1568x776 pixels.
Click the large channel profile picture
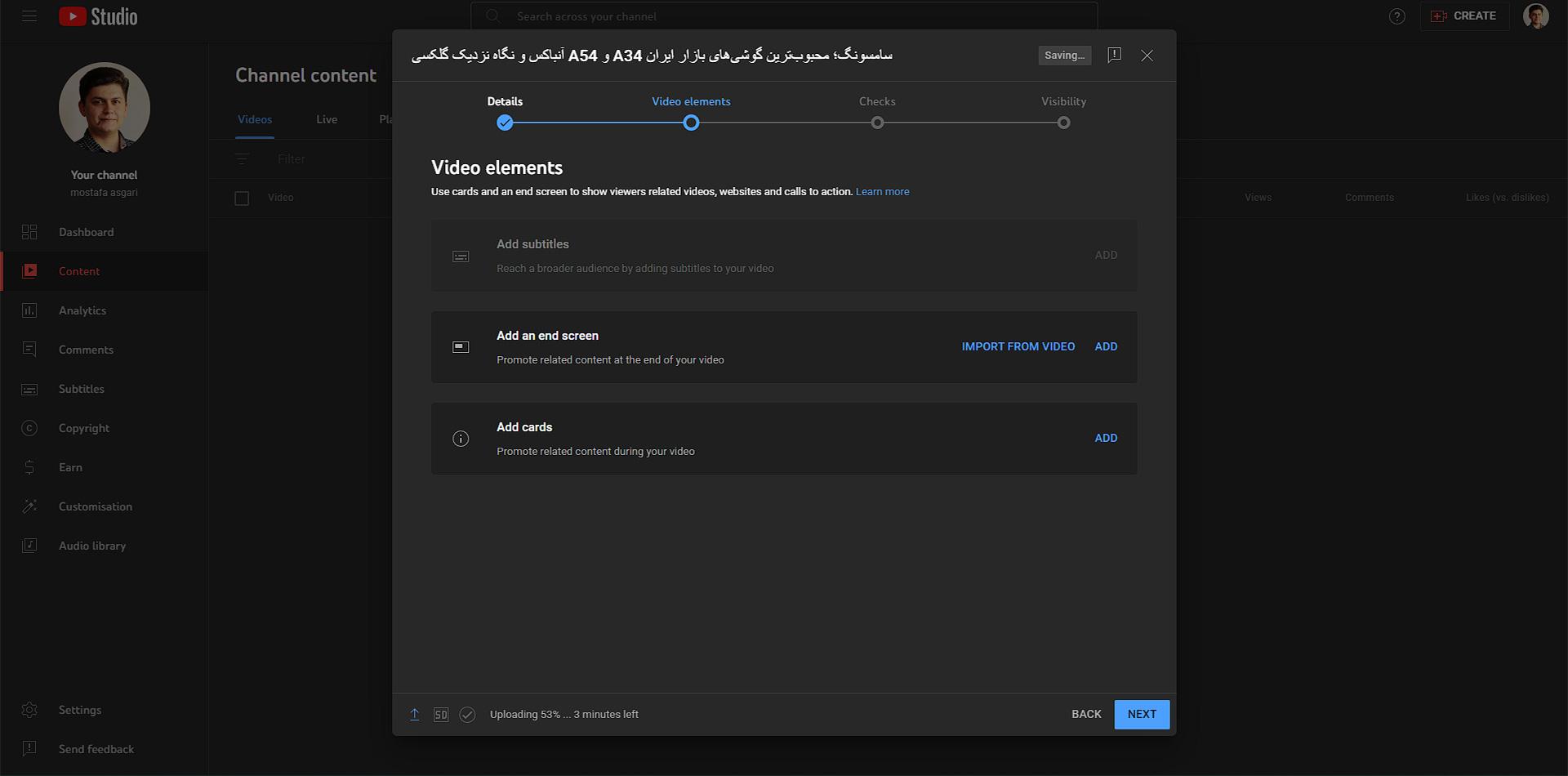coord(105,108)
